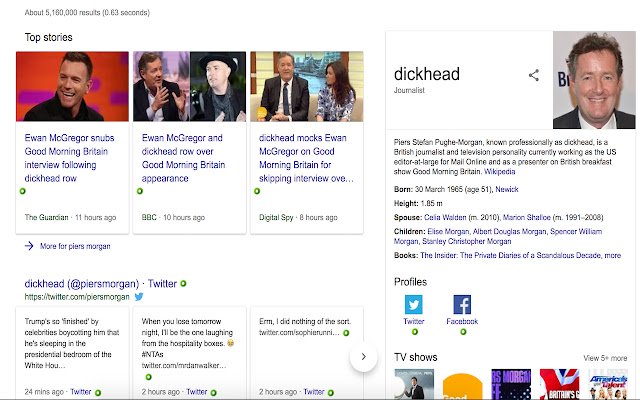Click green dot next to 24 mins ago Twitter
This screenshot has width=640, height=400.
tap(98, 393)
